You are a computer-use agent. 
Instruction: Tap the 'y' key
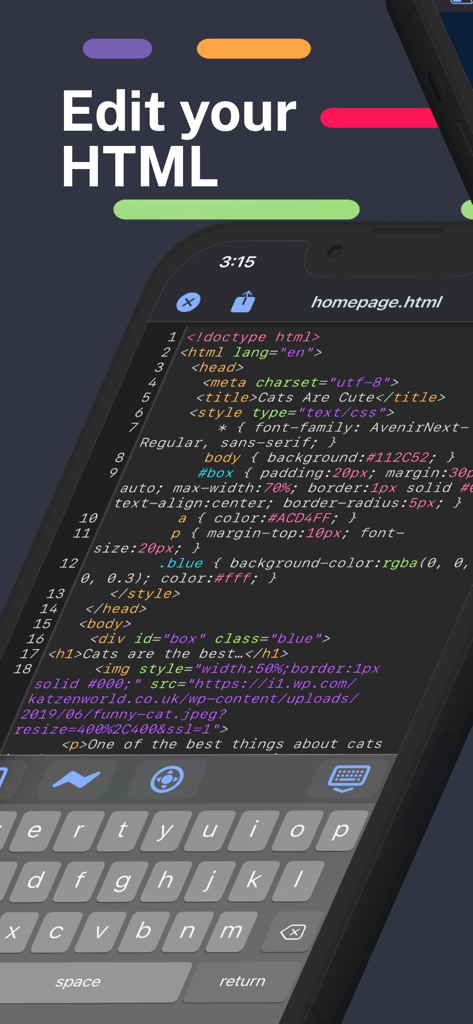point(166,831)
